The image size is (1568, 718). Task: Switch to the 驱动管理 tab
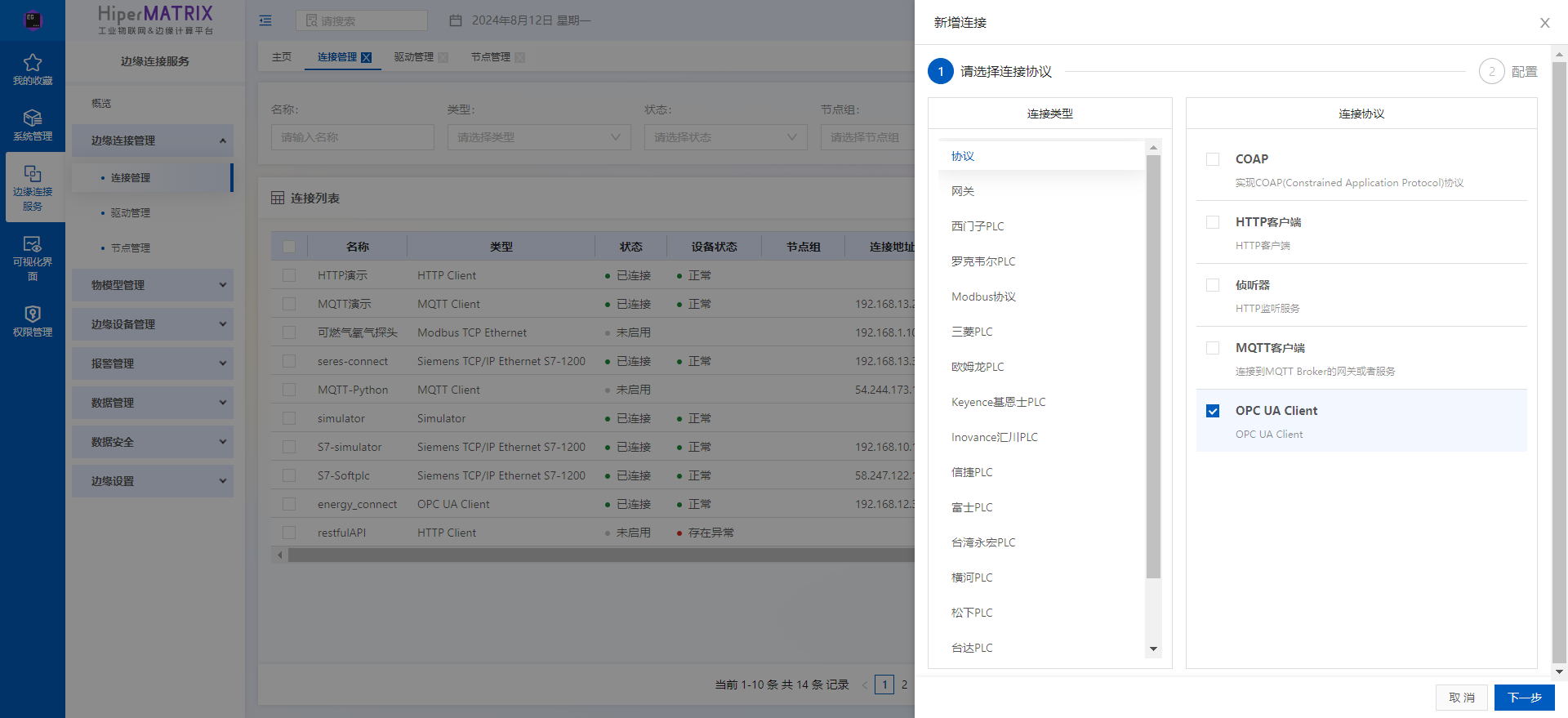pyautogui.click(x=414, y=57)
